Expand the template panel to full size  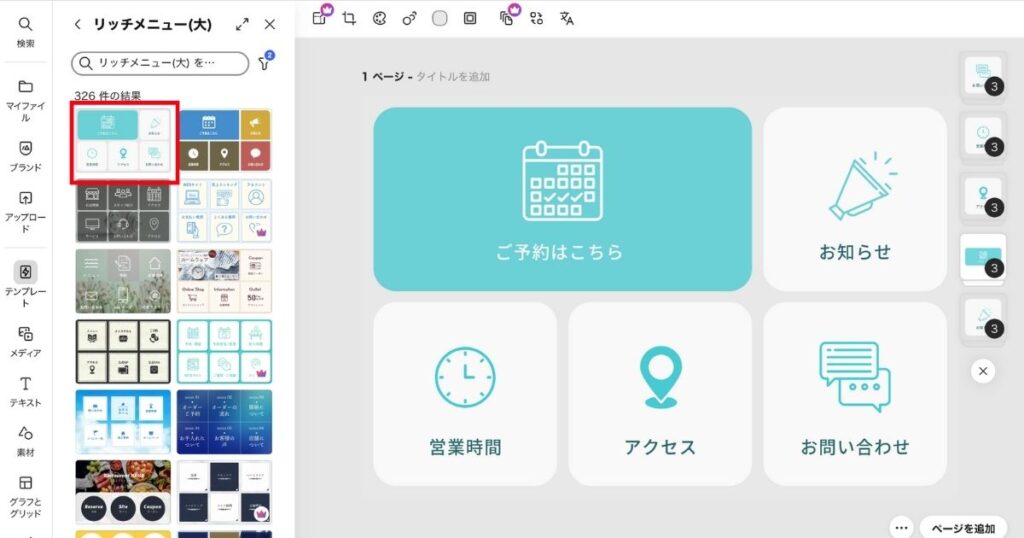(242, 24)
